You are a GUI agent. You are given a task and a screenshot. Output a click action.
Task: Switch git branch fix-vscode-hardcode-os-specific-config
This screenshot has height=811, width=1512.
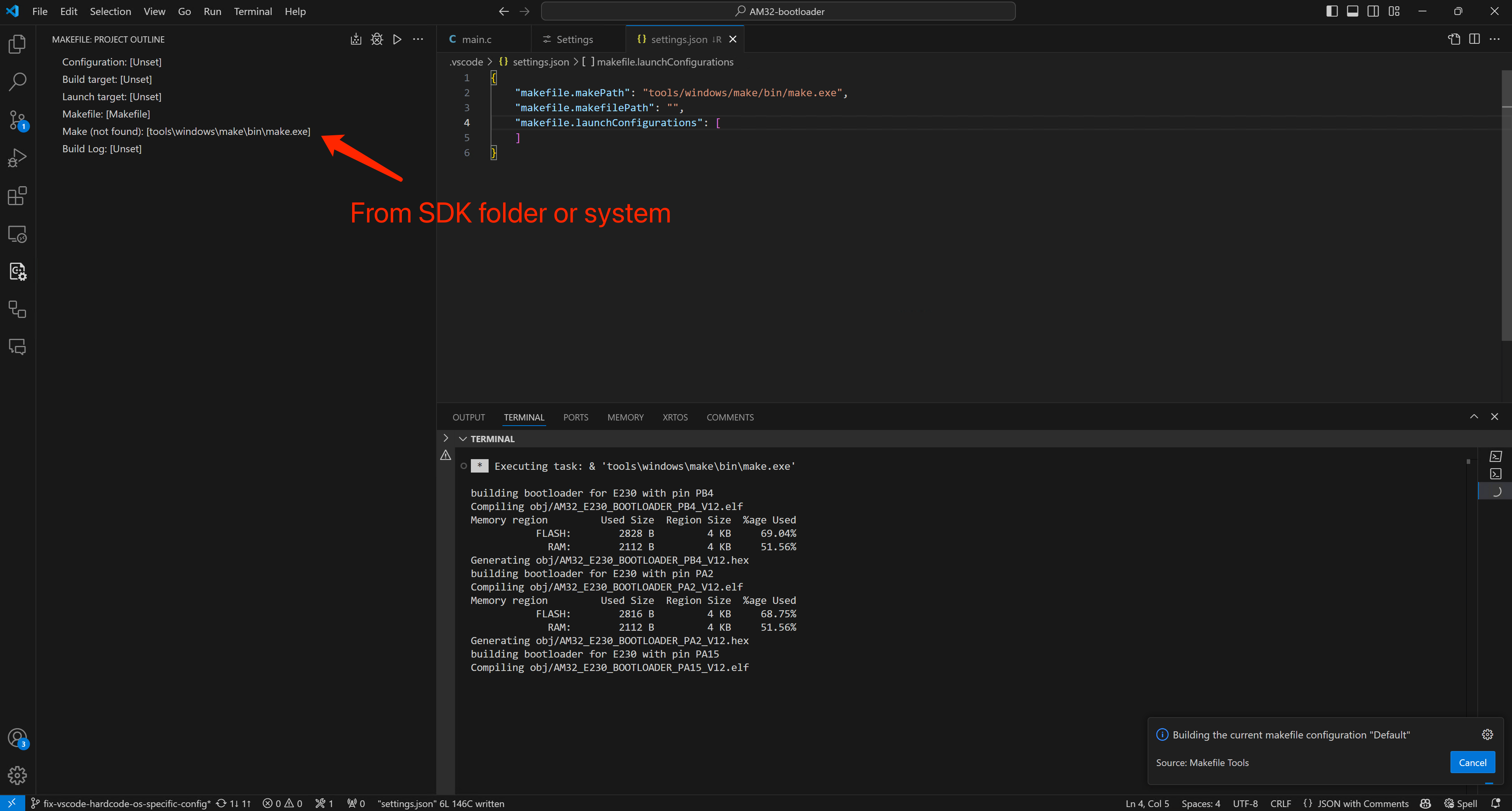(121, 804)
